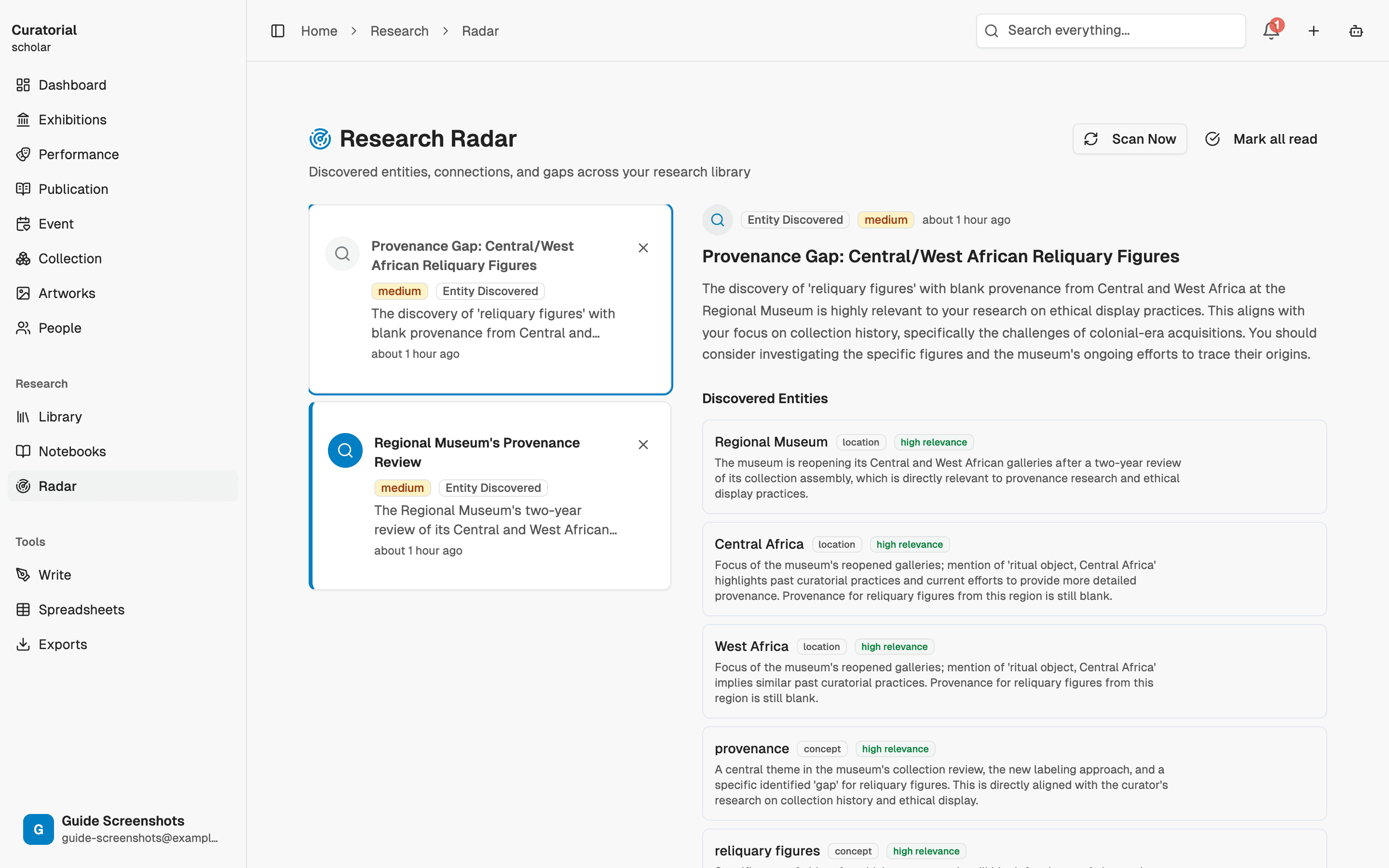Click medium badge in detail header
This screenshot has height=868, width=1389.
(x=885, y=220)
